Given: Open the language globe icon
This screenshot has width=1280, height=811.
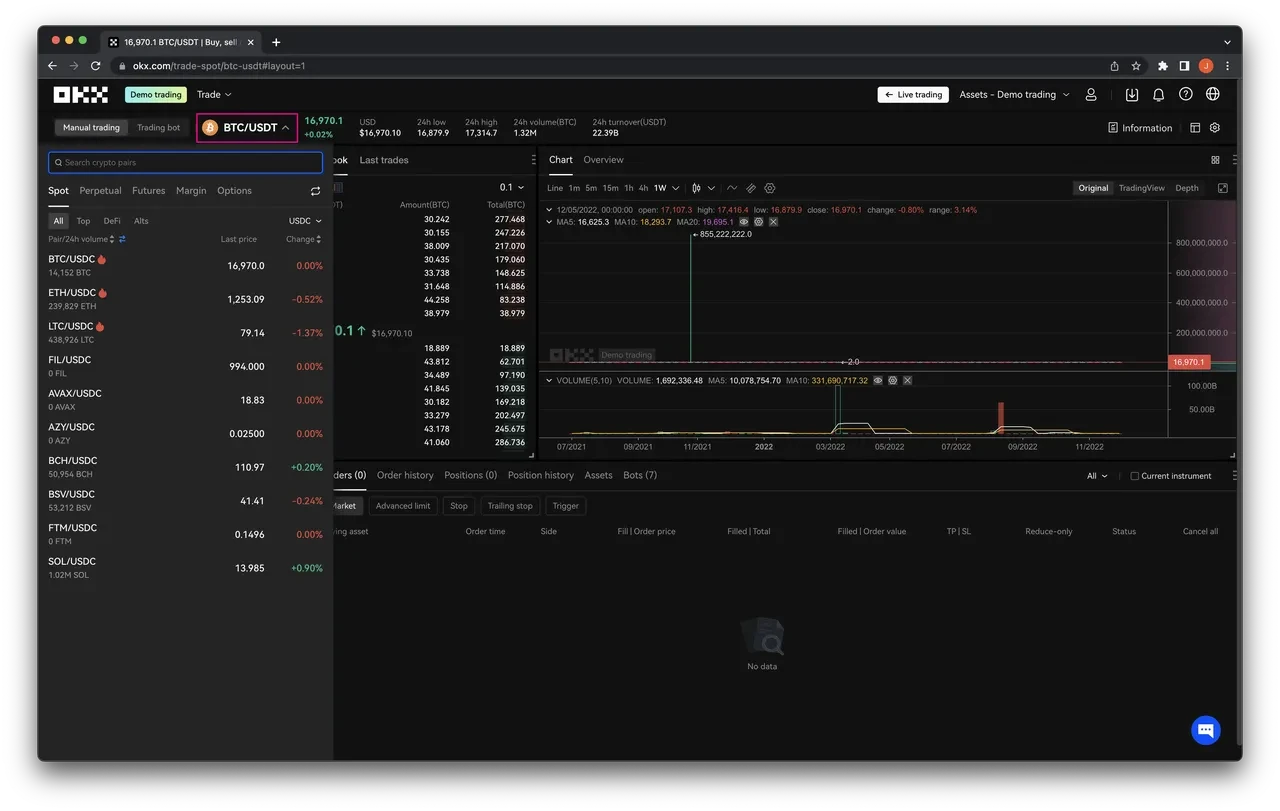Looking at the screenshot, I should pos(1213,94).
